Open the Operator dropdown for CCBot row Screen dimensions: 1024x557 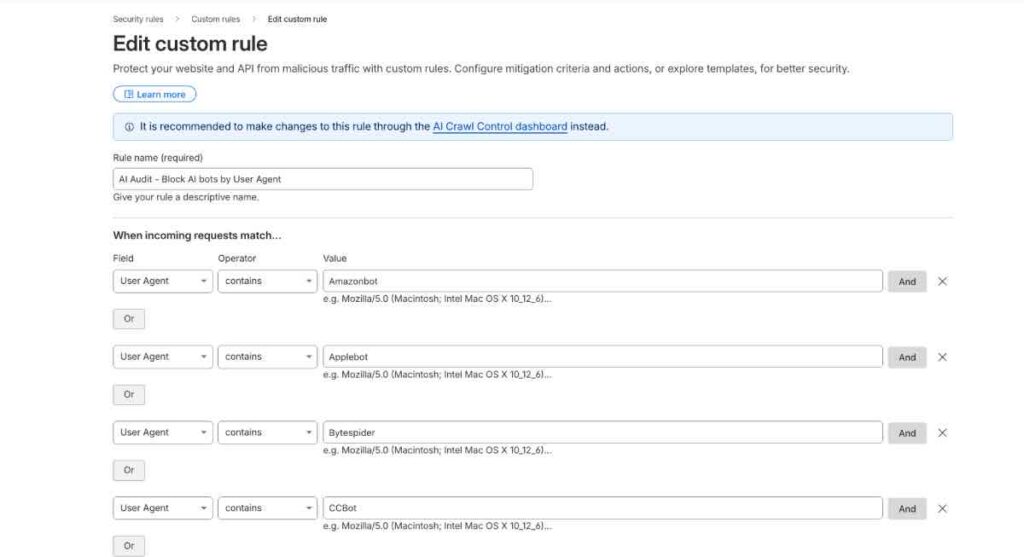[x=267, y=508]
